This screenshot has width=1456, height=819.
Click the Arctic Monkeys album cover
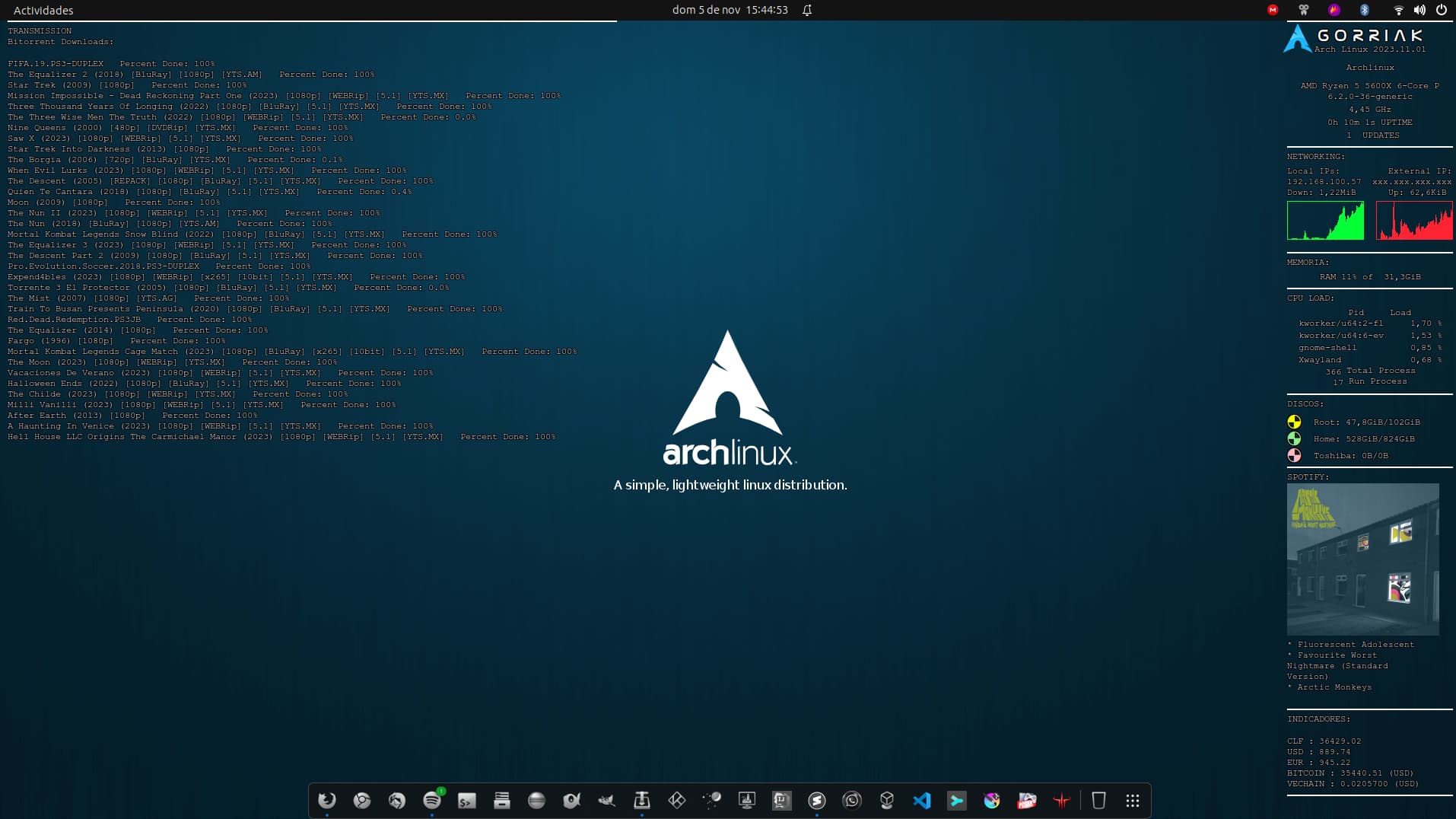(x=1363, y=559)
